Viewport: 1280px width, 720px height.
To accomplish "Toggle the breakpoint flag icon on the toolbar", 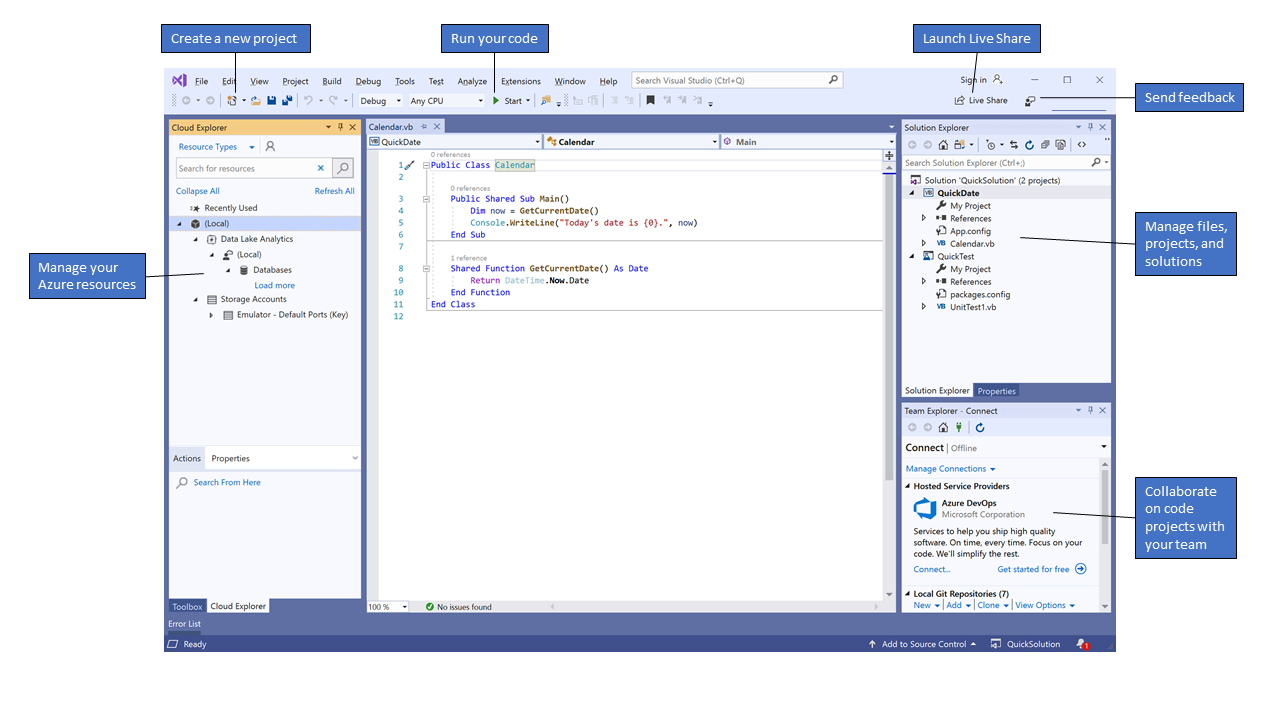I will [x=650, y=100].
